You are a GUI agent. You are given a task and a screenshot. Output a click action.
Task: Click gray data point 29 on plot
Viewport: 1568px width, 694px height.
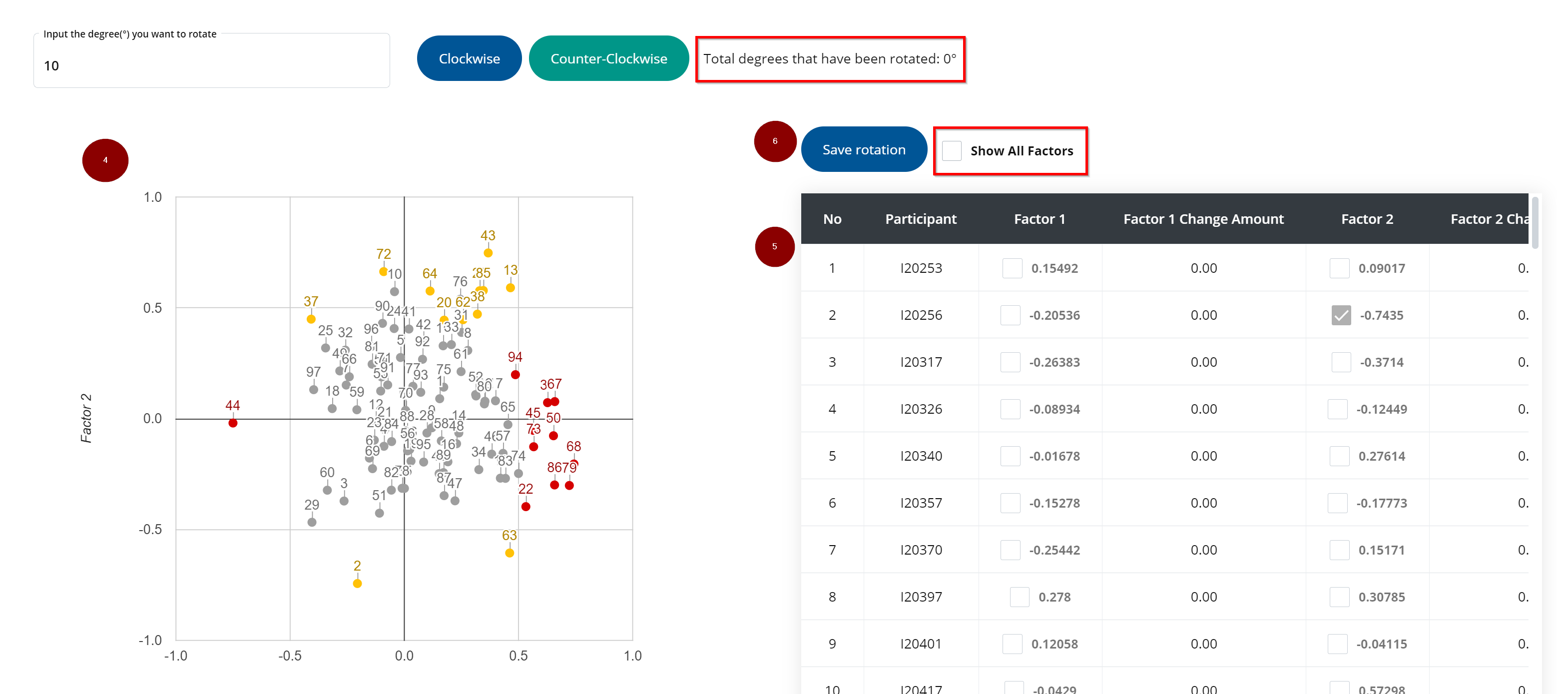click(x=312, y=522)
